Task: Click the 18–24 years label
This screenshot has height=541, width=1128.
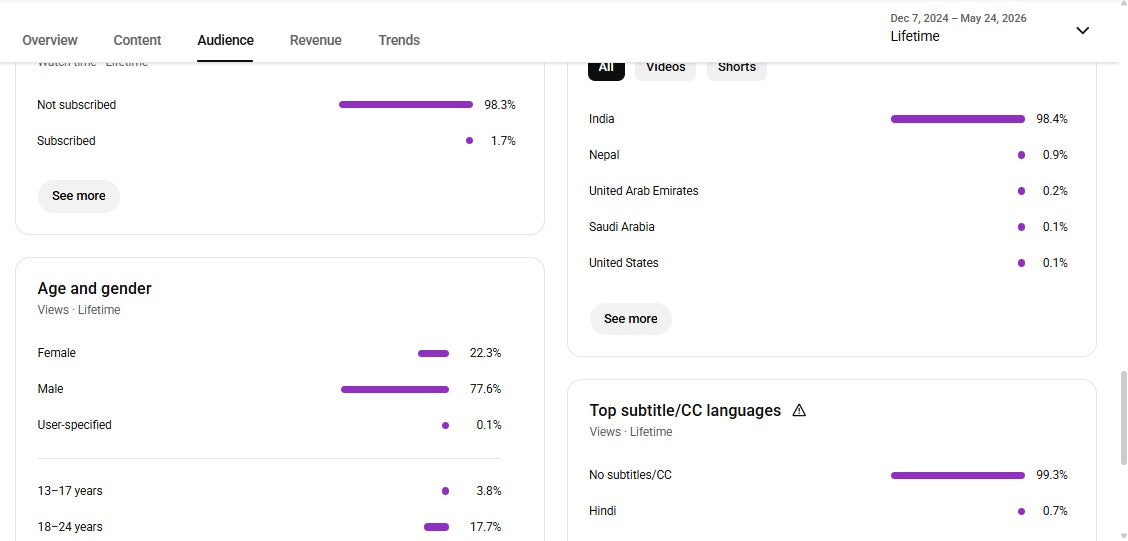Action: (x=70, y=527)
